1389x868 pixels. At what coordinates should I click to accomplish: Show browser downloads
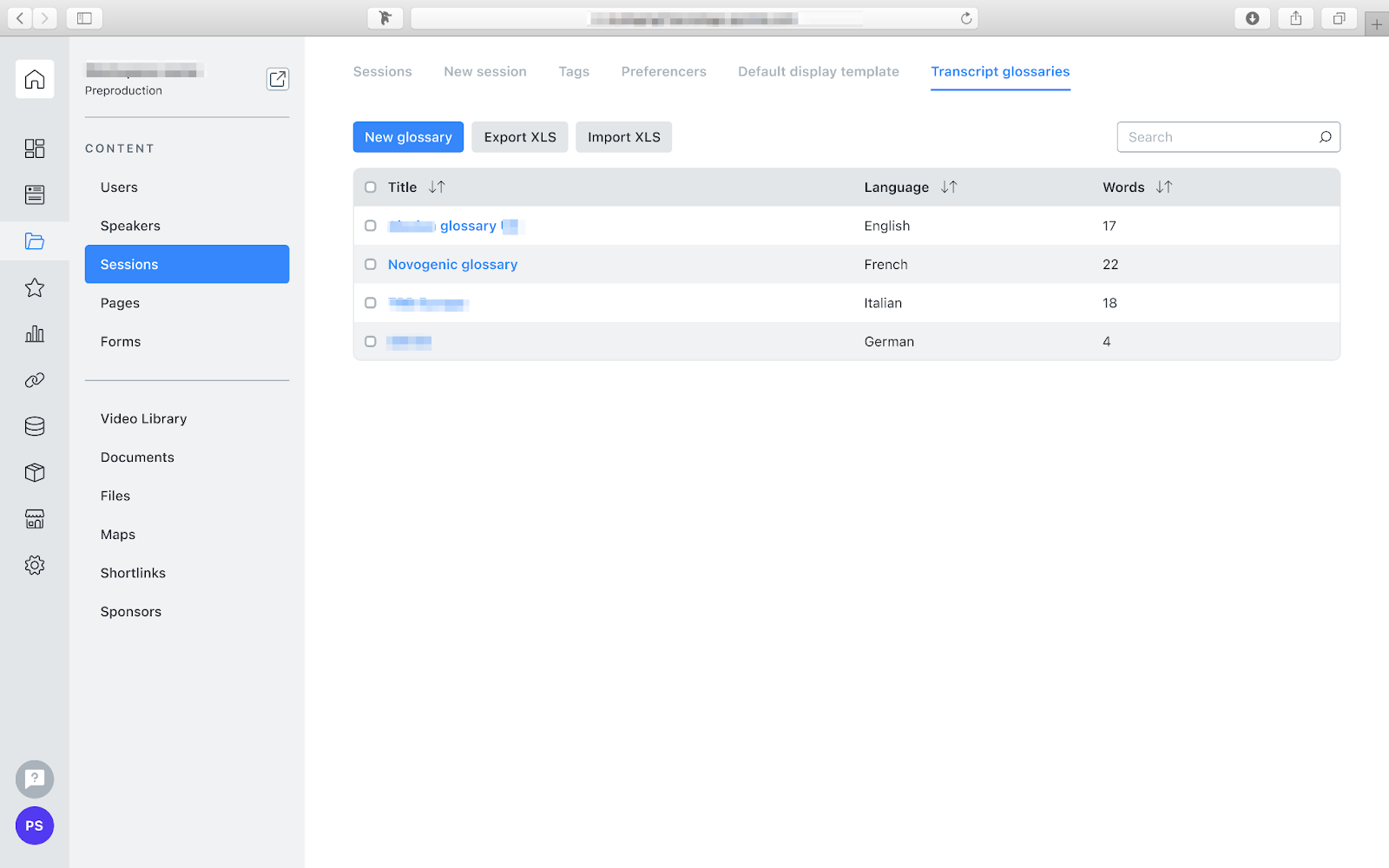[1253, 18]
